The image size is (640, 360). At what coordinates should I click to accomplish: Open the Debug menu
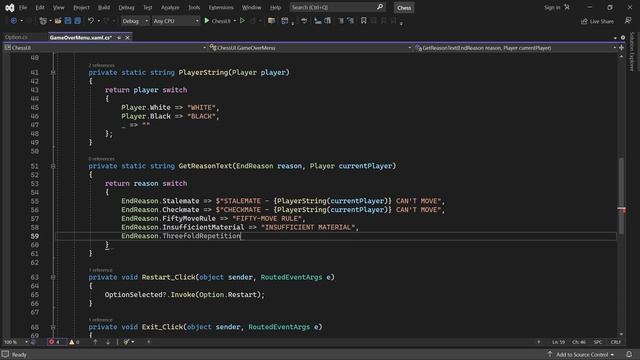[126, 7]
